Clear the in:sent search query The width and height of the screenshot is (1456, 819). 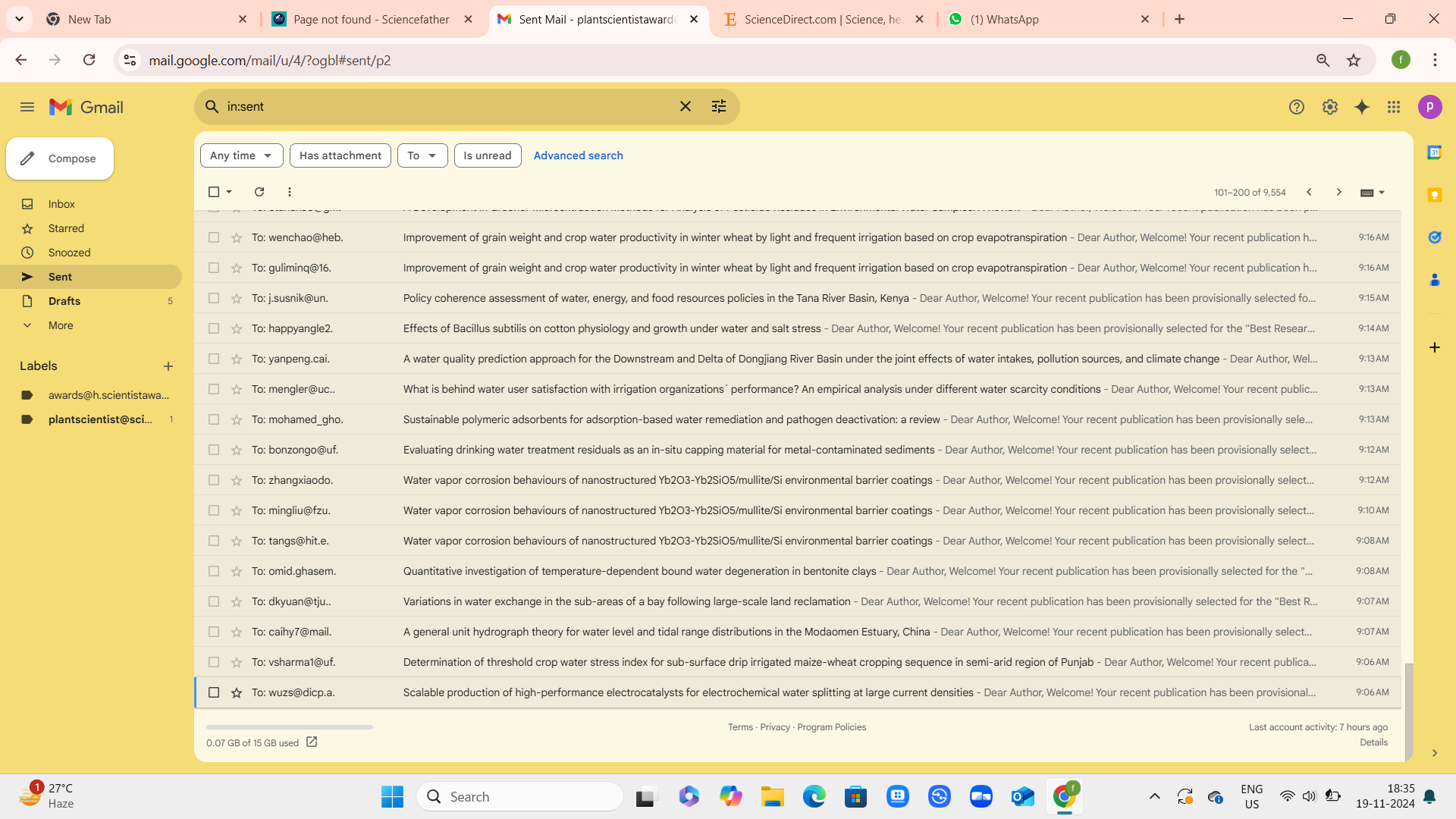(685, 107)
